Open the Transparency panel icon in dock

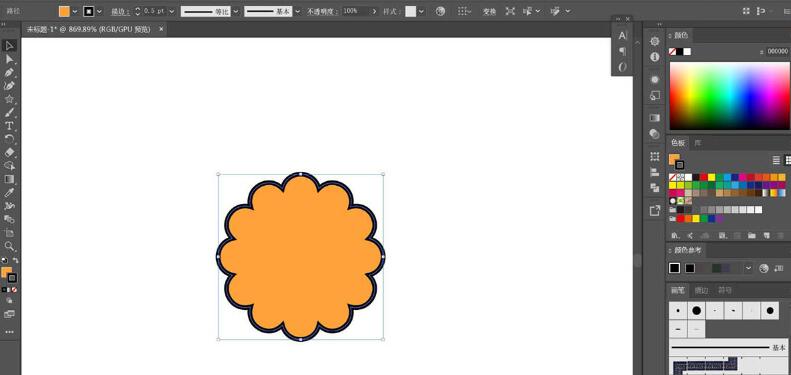pyautogui.click(x=655, y=134)
